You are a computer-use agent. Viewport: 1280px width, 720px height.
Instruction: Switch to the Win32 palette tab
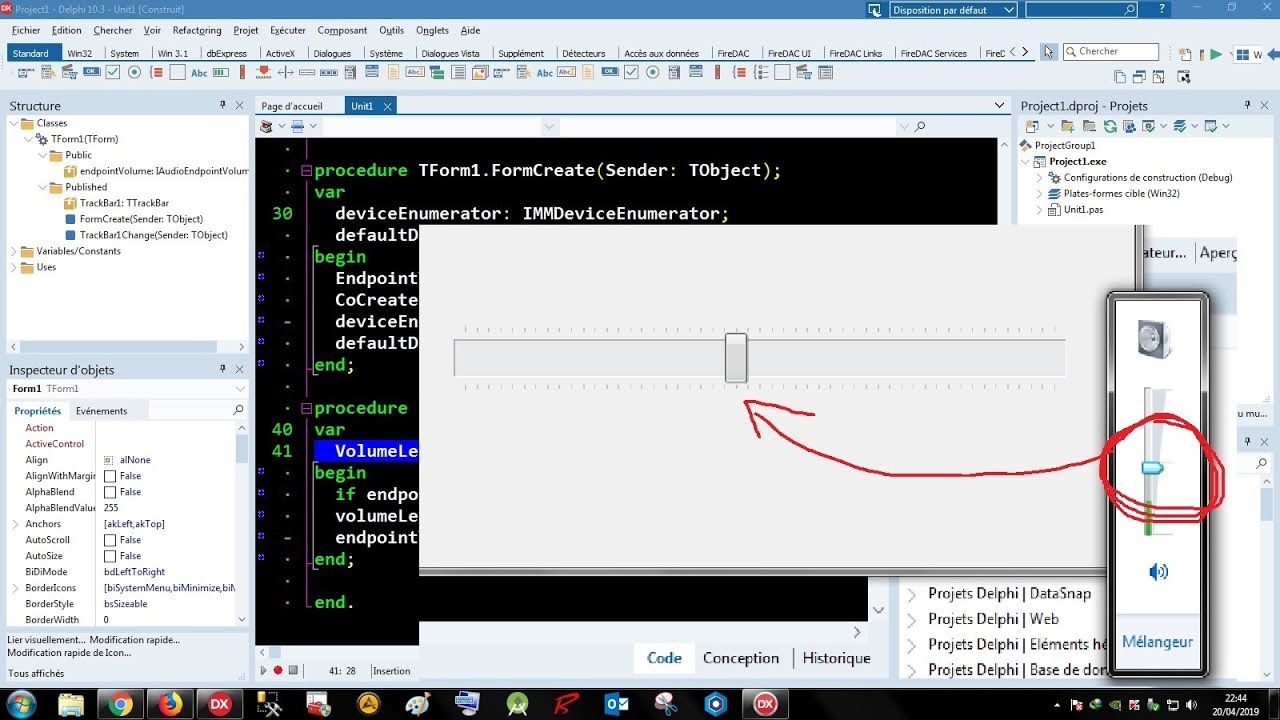pos(80,53)
